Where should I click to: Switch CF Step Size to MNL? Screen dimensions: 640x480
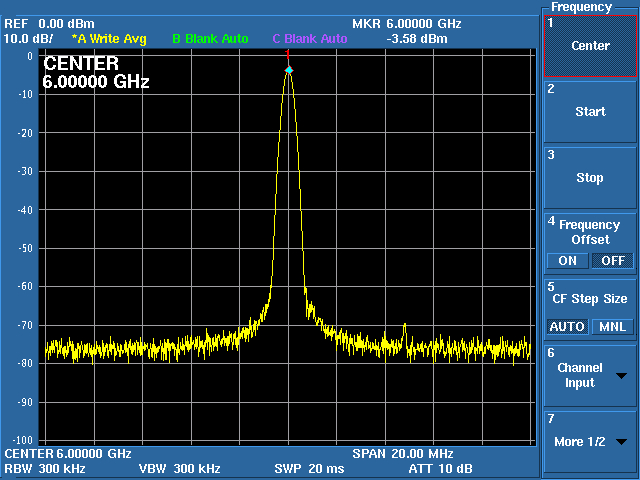(612, 327)
